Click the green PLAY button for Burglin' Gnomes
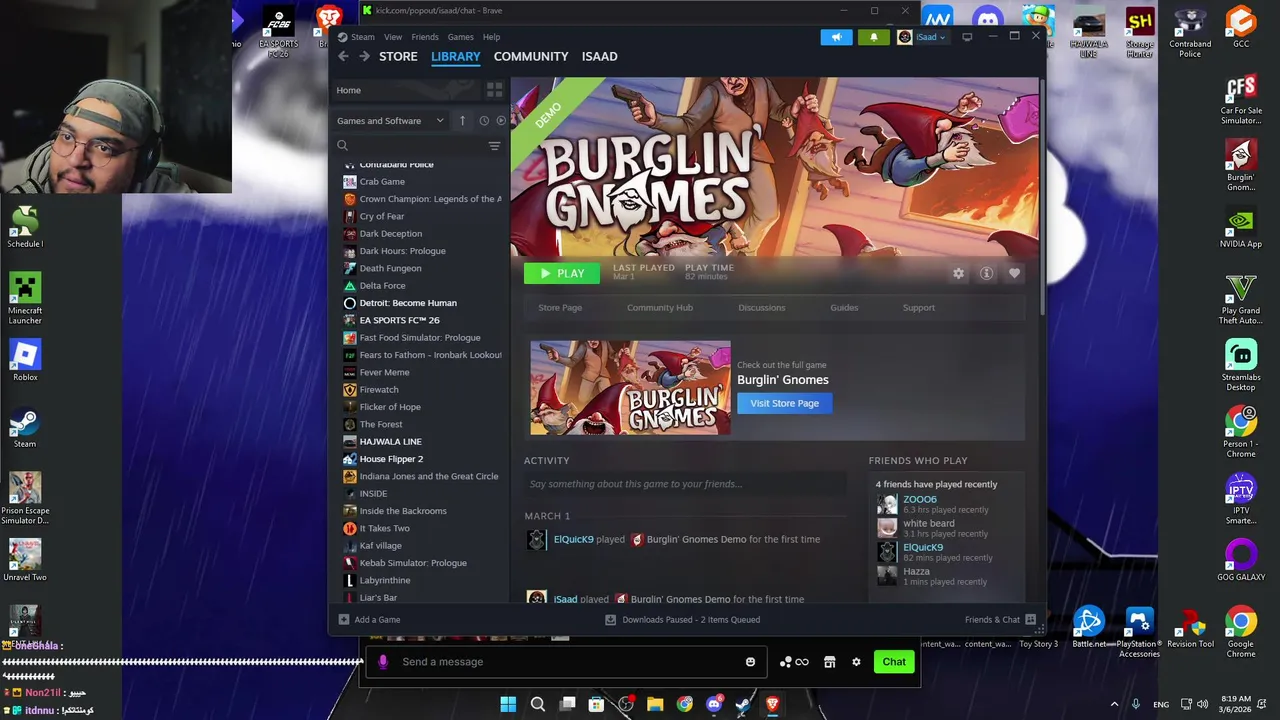Screen dimensions: 1280x720 (x=562, y=273)
